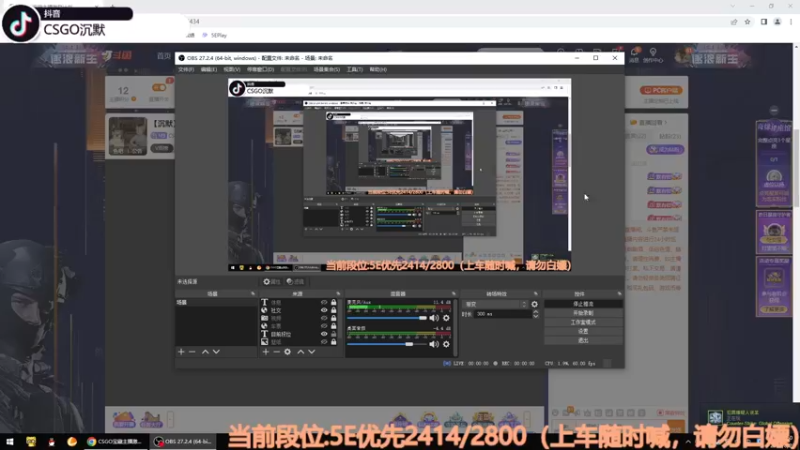Remove selected scene with minus icon
Viewport: 800px width, 450px height.
point(192,352)
